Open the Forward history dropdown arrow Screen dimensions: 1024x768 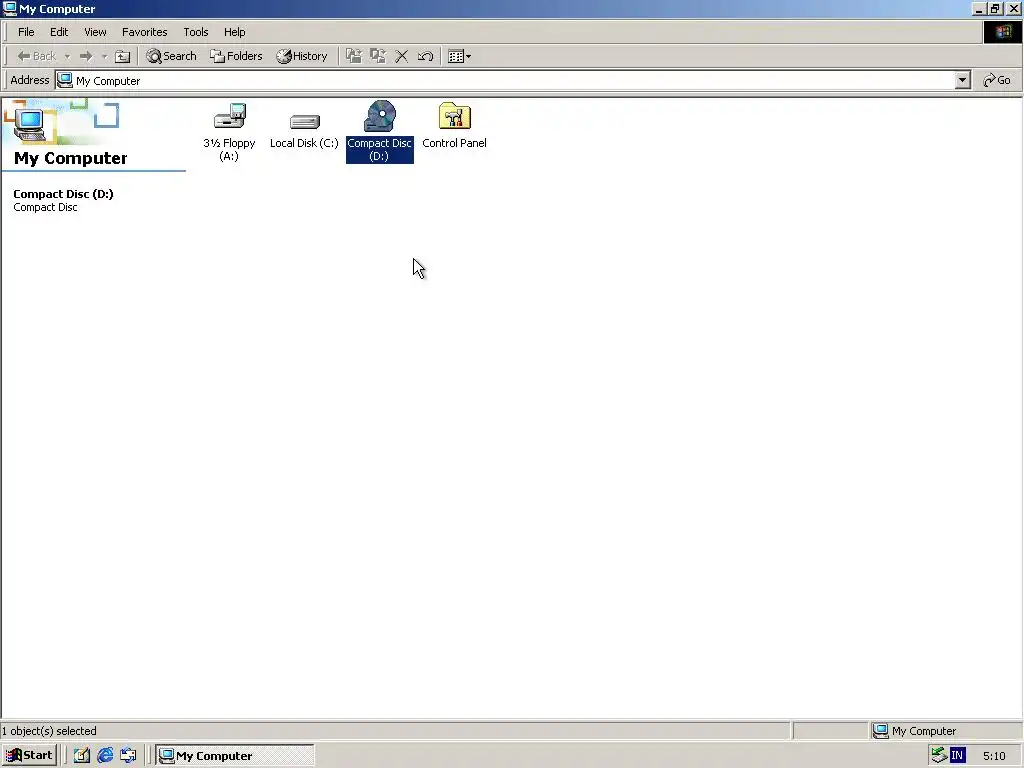coord(104,57)
